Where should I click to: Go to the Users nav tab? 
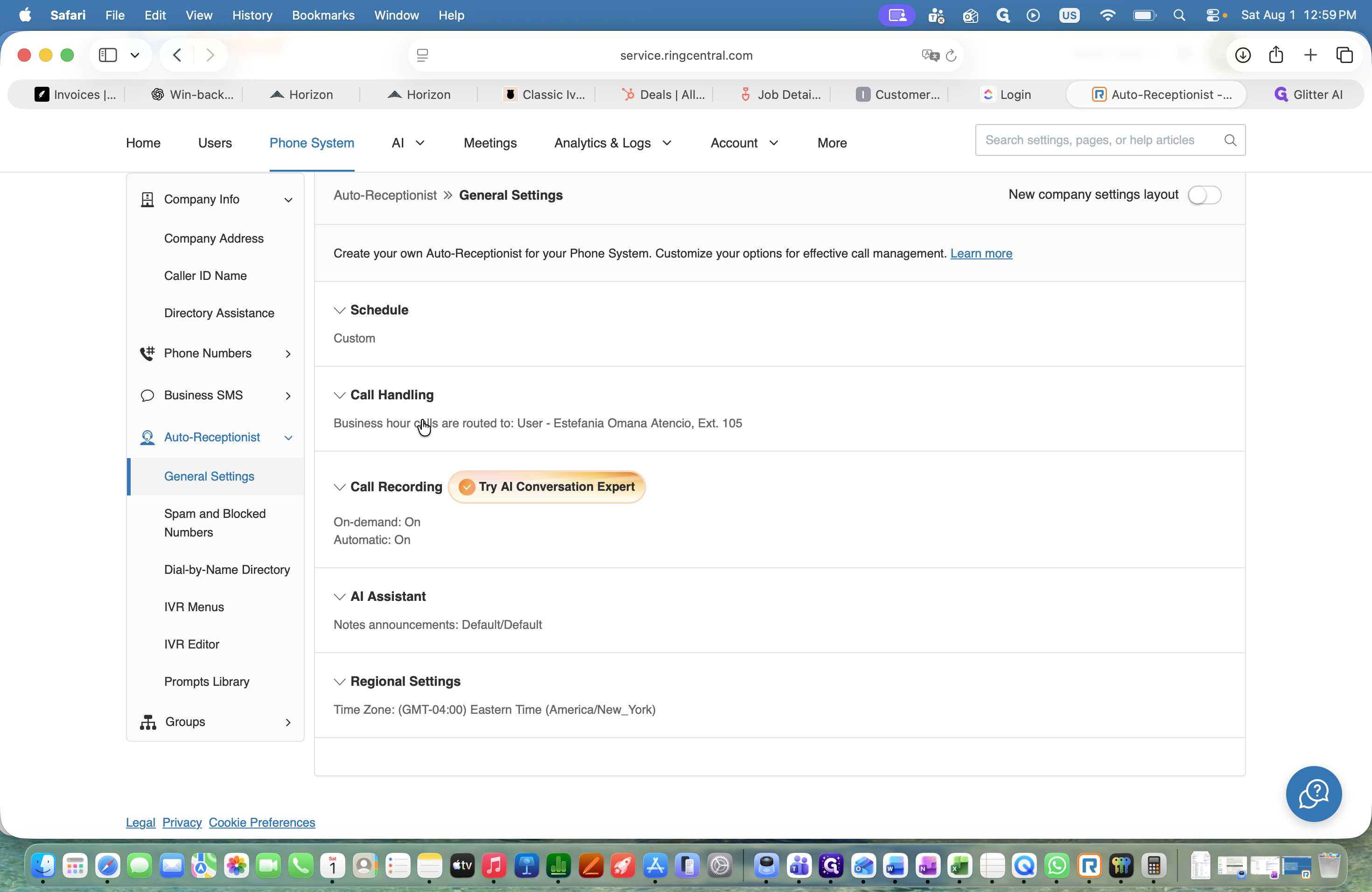coord(215,143)
